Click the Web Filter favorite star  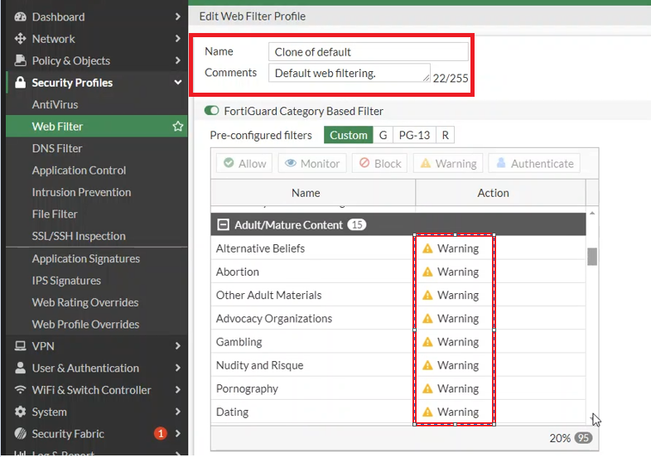coord(178,126)
